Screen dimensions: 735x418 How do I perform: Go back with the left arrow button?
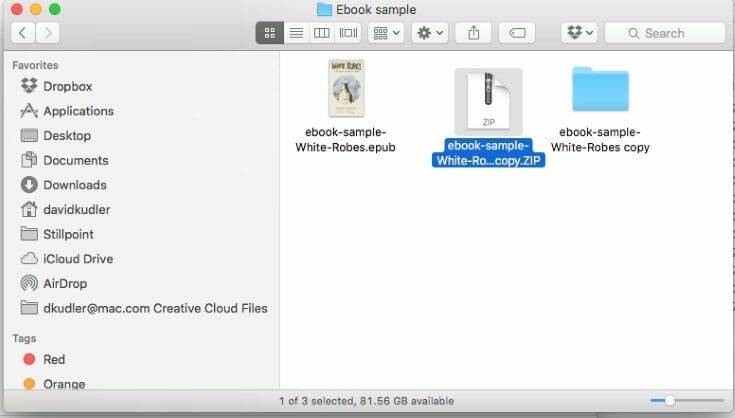[23, 33]
